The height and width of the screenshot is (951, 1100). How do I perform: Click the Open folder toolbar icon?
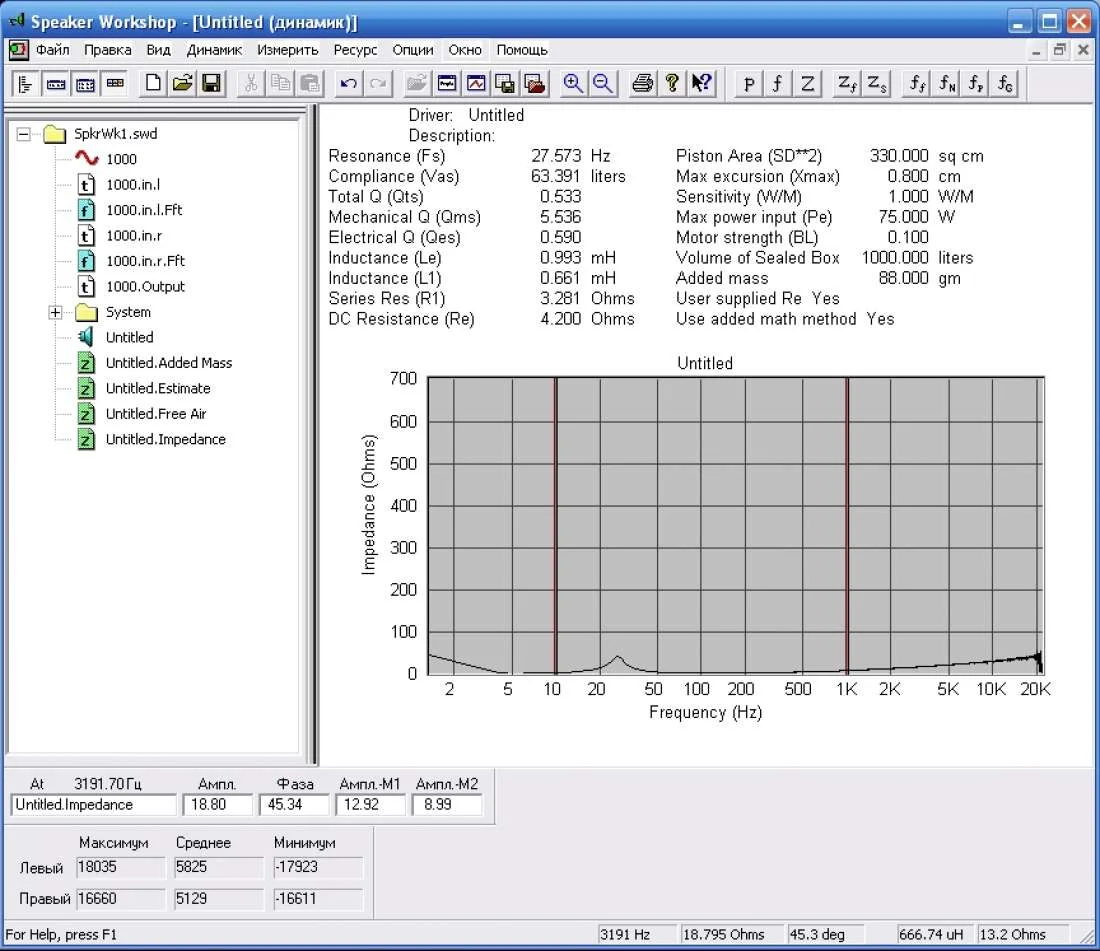click(x=182, y=84)
